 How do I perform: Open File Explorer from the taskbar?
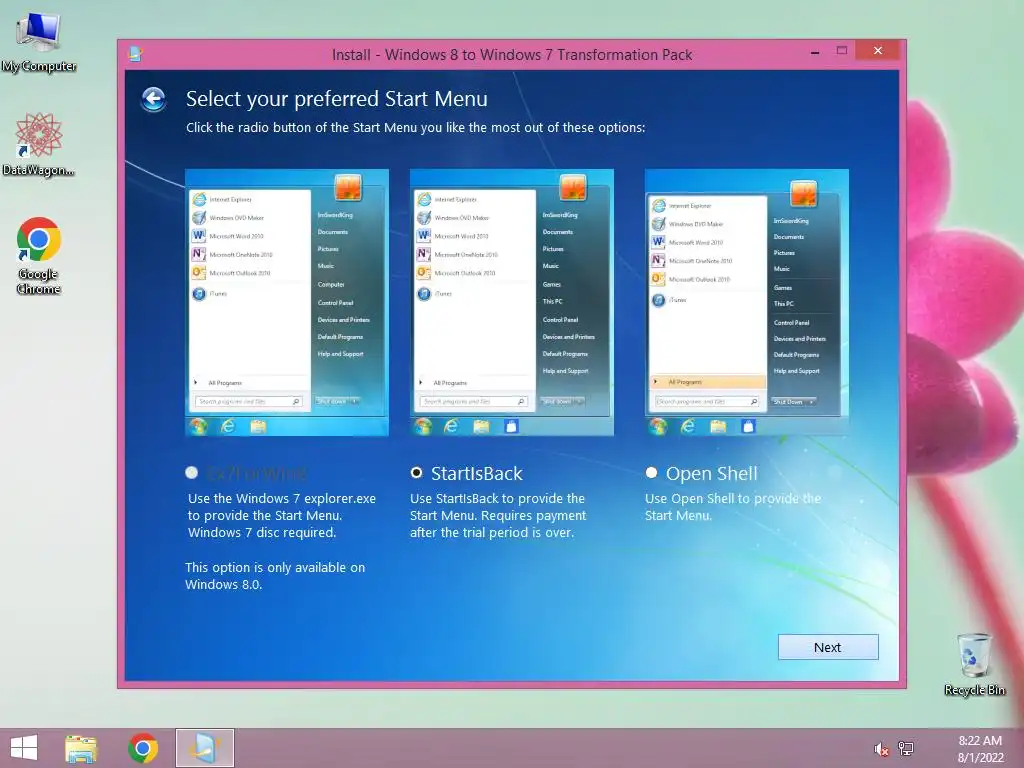coord(81,748)
